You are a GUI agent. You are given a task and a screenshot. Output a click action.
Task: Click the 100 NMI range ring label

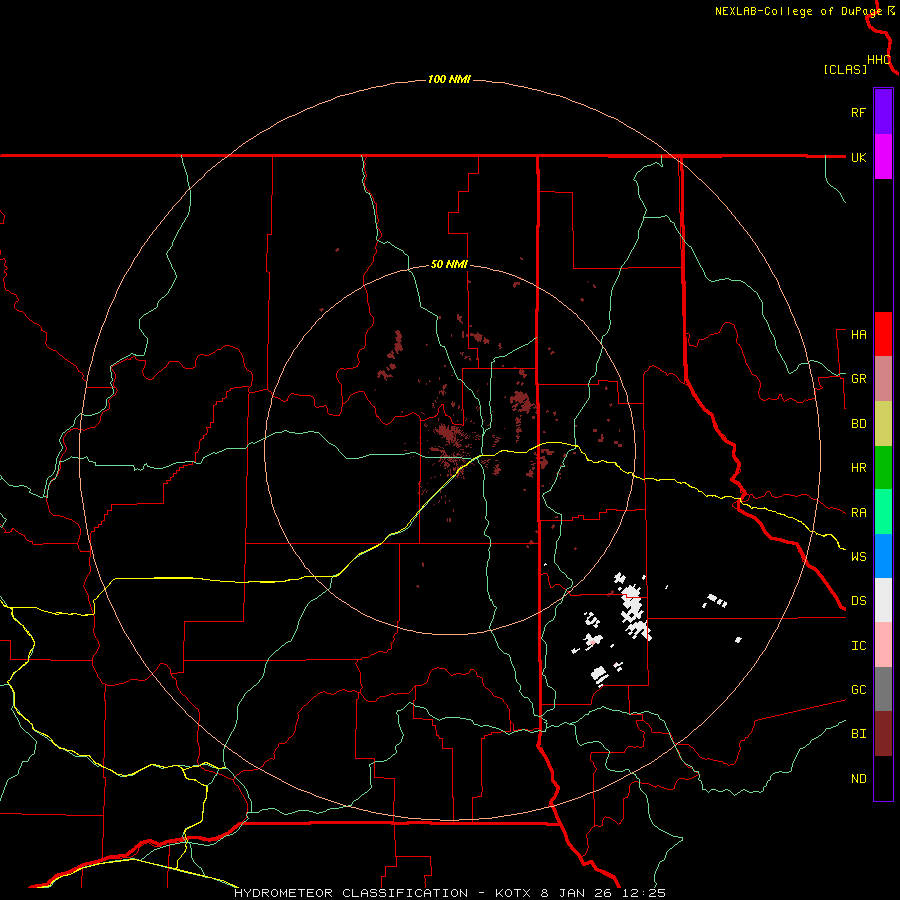tap(449, 79)
